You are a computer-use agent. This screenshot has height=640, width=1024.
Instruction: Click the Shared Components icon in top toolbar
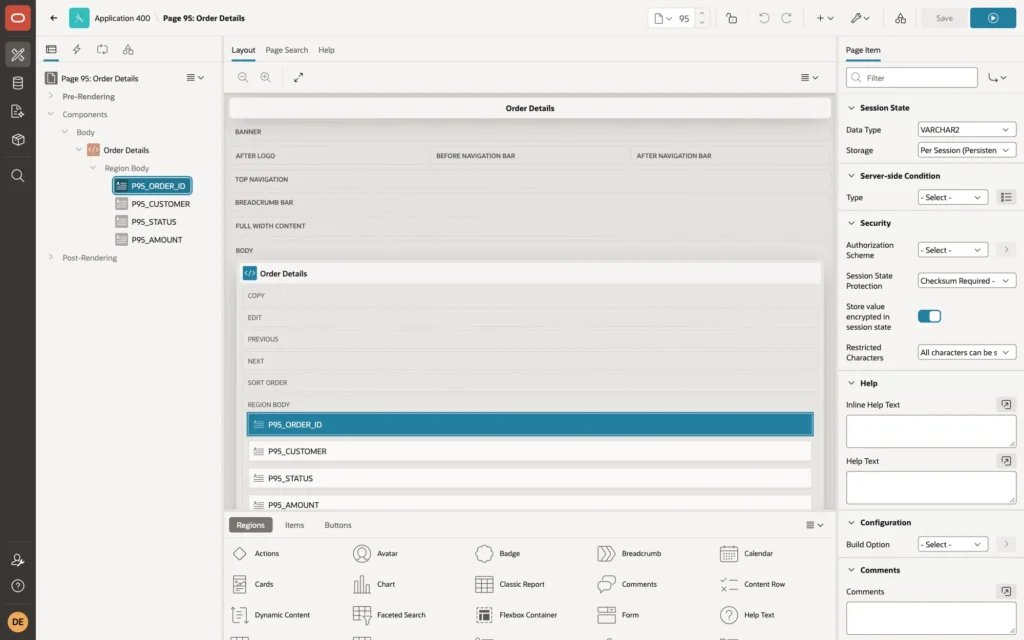click(x=901, y=18)
